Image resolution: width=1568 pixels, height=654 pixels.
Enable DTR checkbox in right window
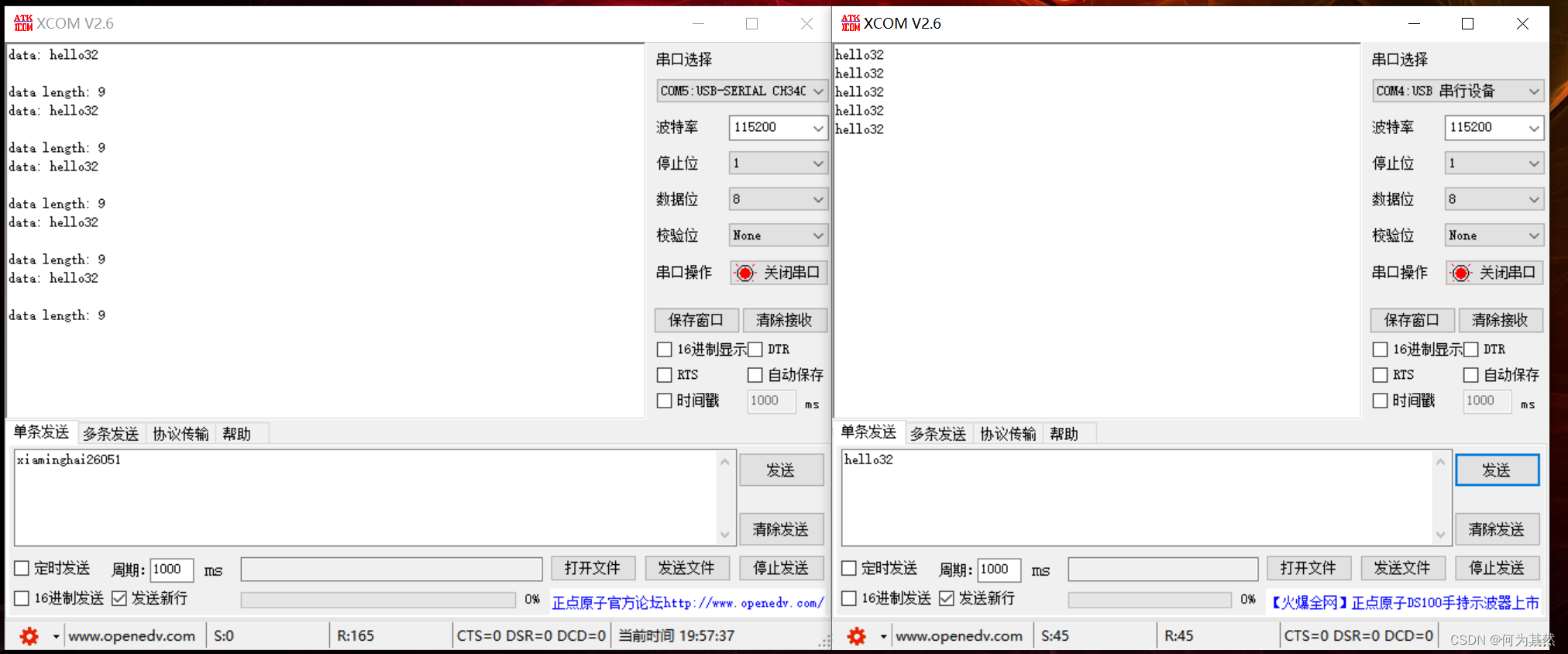[1471, 349]
